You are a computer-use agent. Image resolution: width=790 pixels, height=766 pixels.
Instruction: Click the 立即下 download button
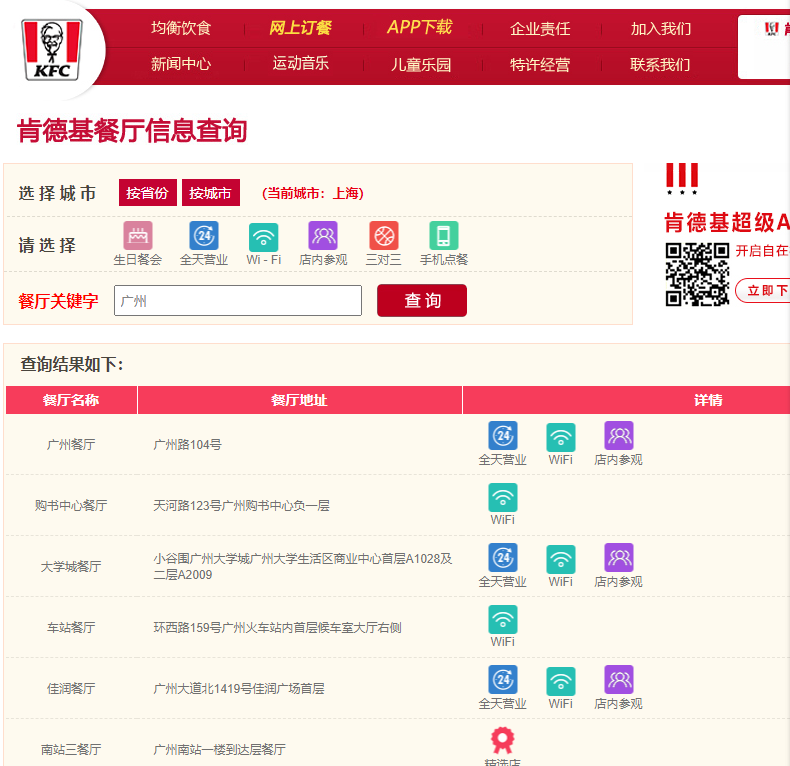(763, 290)
